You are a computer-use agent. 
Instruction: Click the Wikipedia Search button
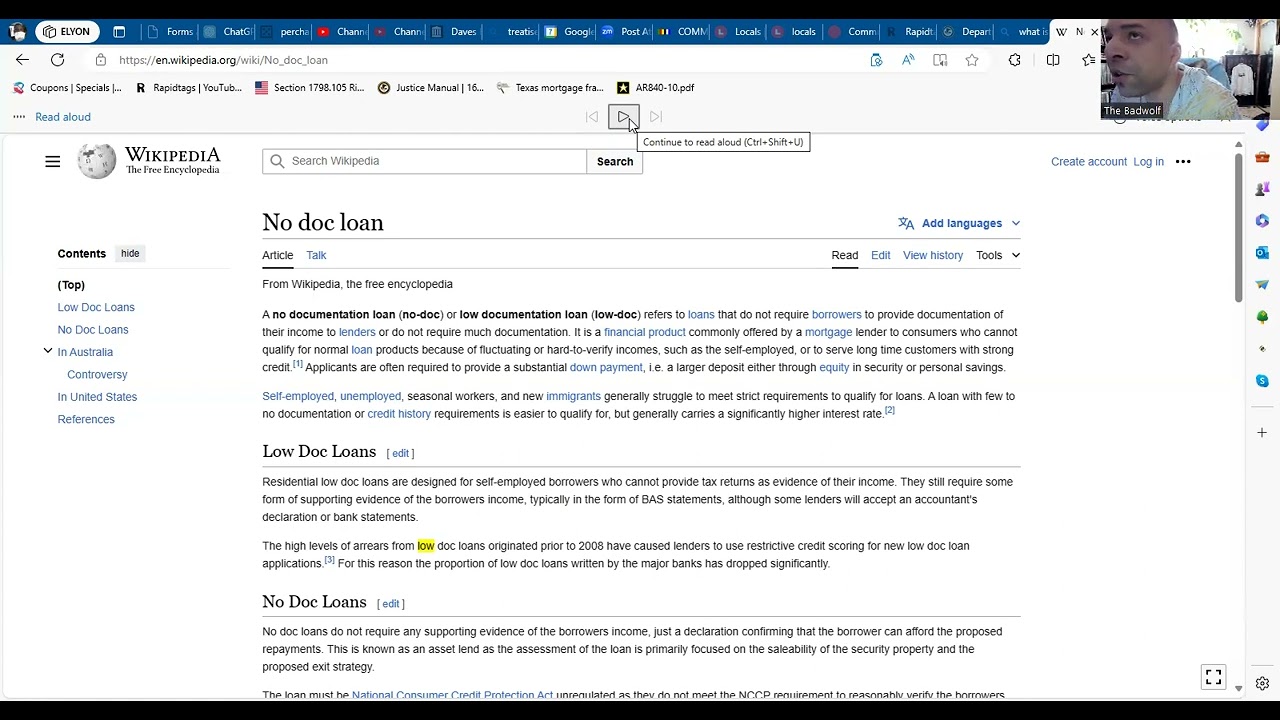[615, 161]
